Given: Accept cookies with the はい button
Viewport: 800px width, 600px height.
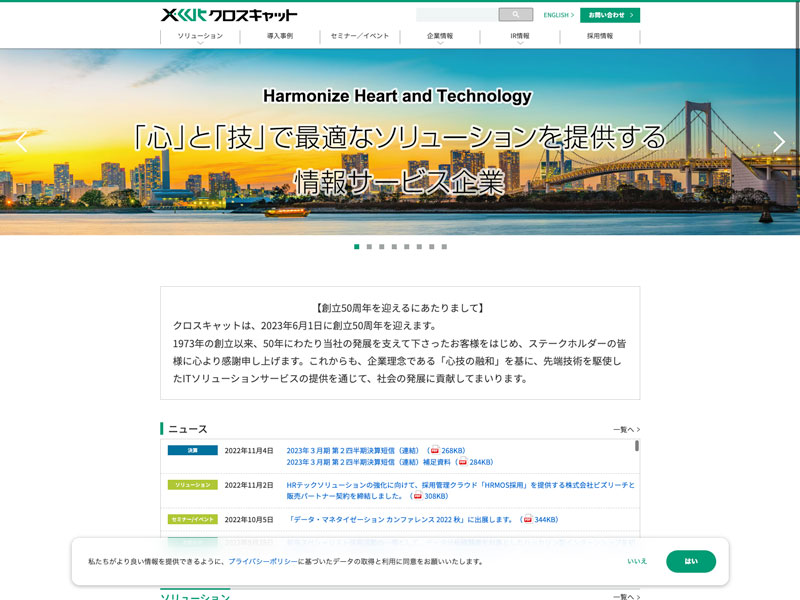Looking at the screenshot, I should (x=691, y=561).
